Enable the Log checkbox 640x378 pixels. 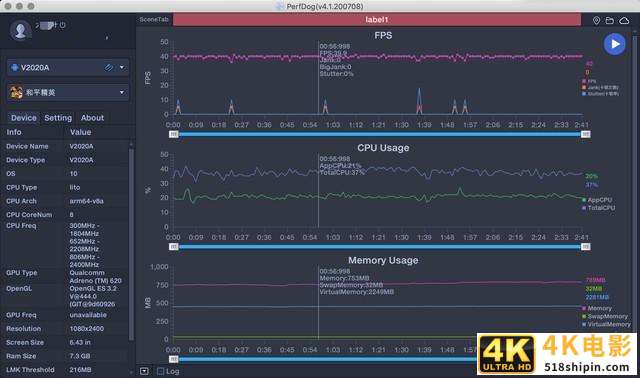[x=160, y=371]
